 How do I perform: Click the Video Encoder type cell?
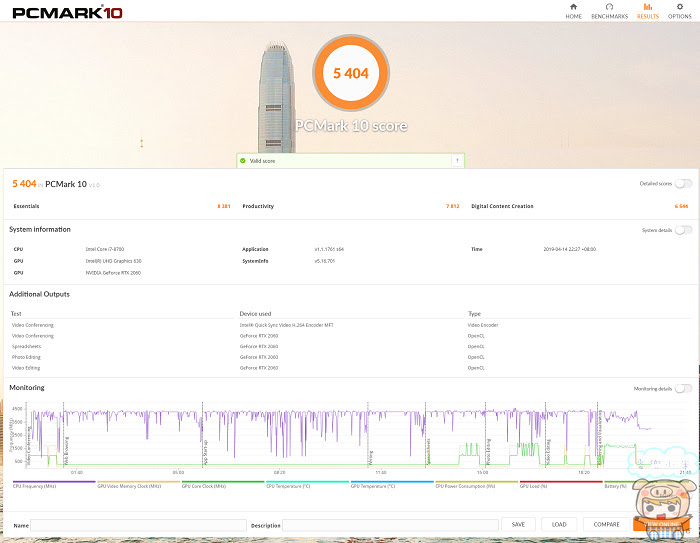coord(483,325)
